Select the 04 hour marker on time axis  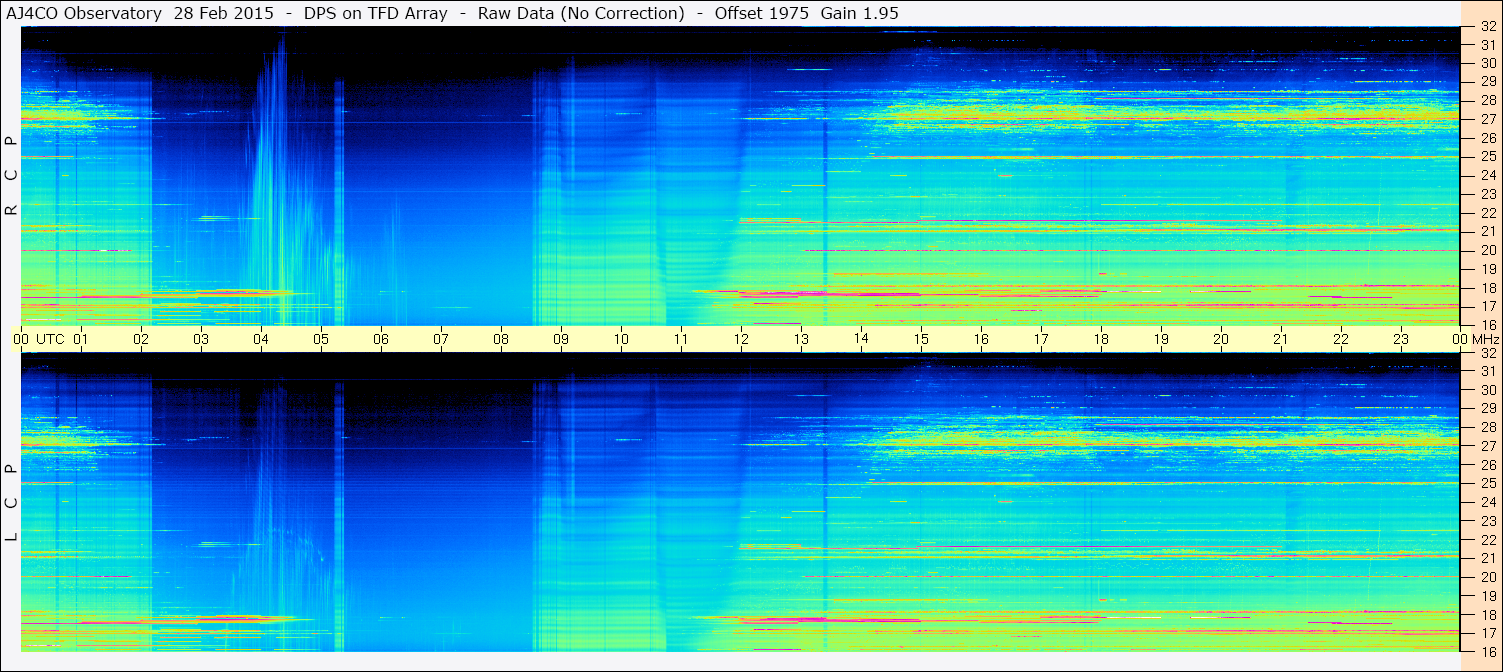(261, 339)
